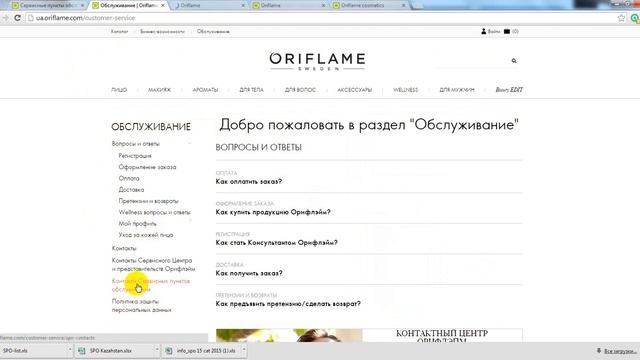The height and width of the screenshot is (360, 640).
Task: Open Контакты Сервисного Центра и представительств link
Action: [153, 264]
